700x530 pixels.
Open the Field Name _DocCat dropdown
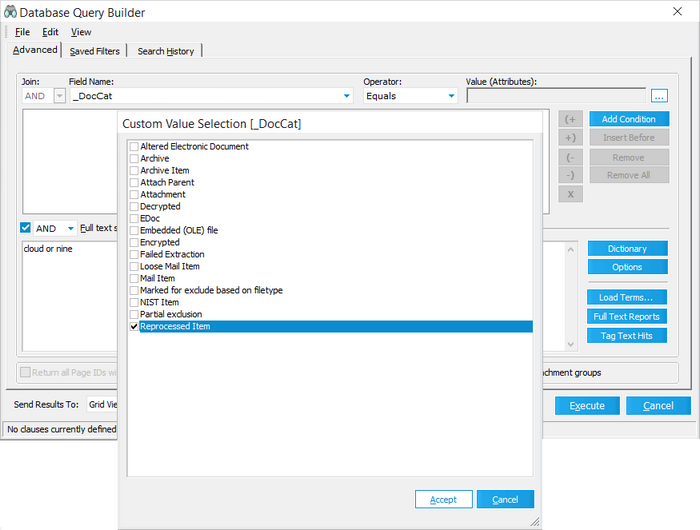346,96
